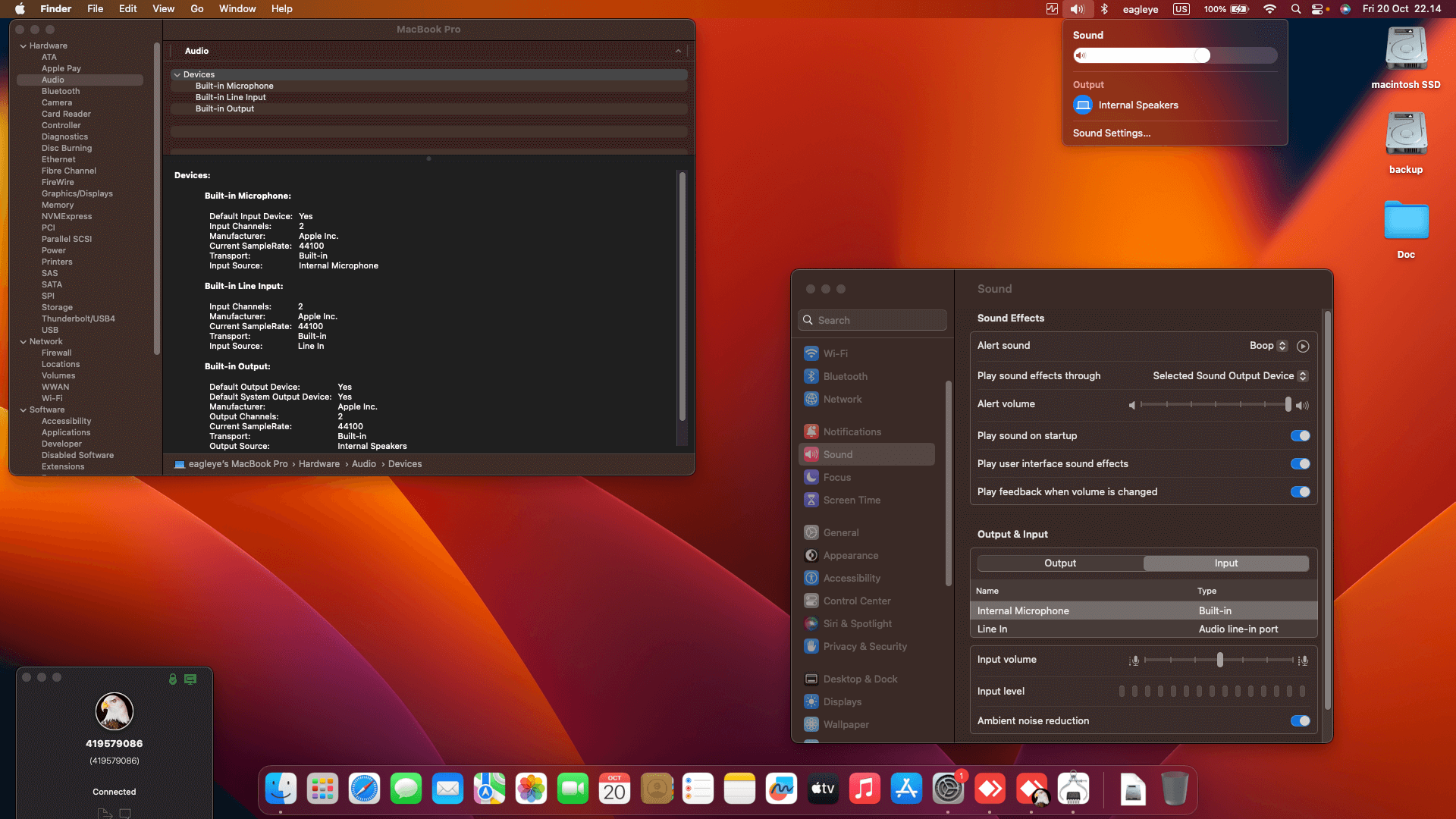The image size is (1456, 819).
Task: Adjust the Input volume slider
Action: (1219, 660)
